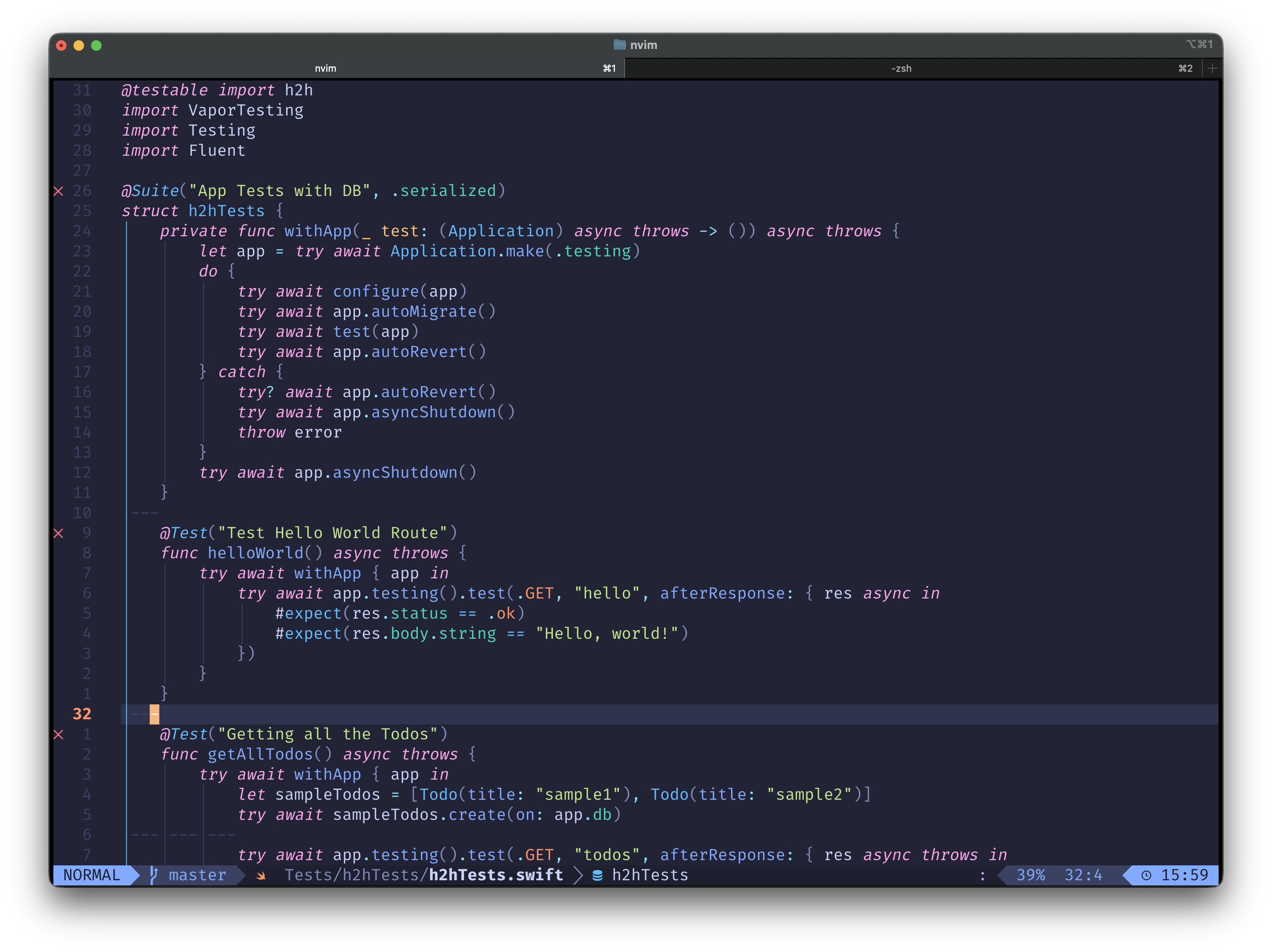1272x952 pixels.
Task: Click the master branch name in statusline
Action: pos(197,875)
